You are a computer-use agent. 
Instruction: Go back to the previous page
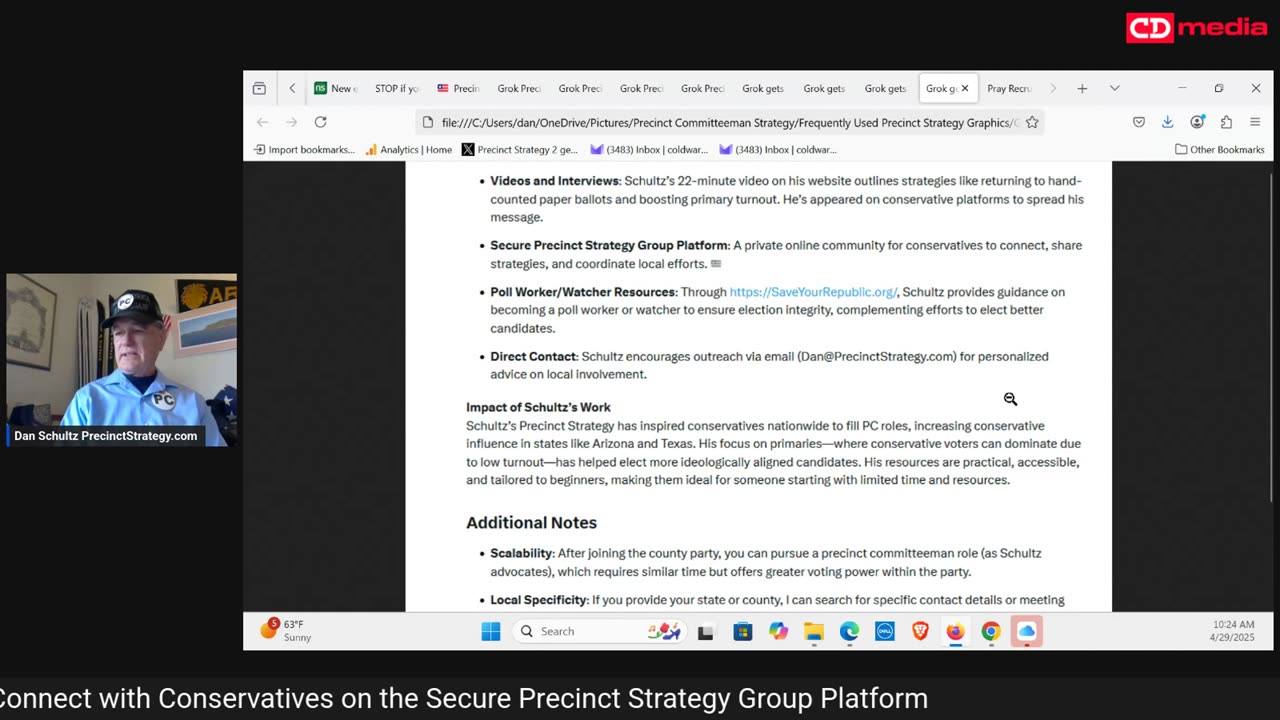tap(262, 122)
